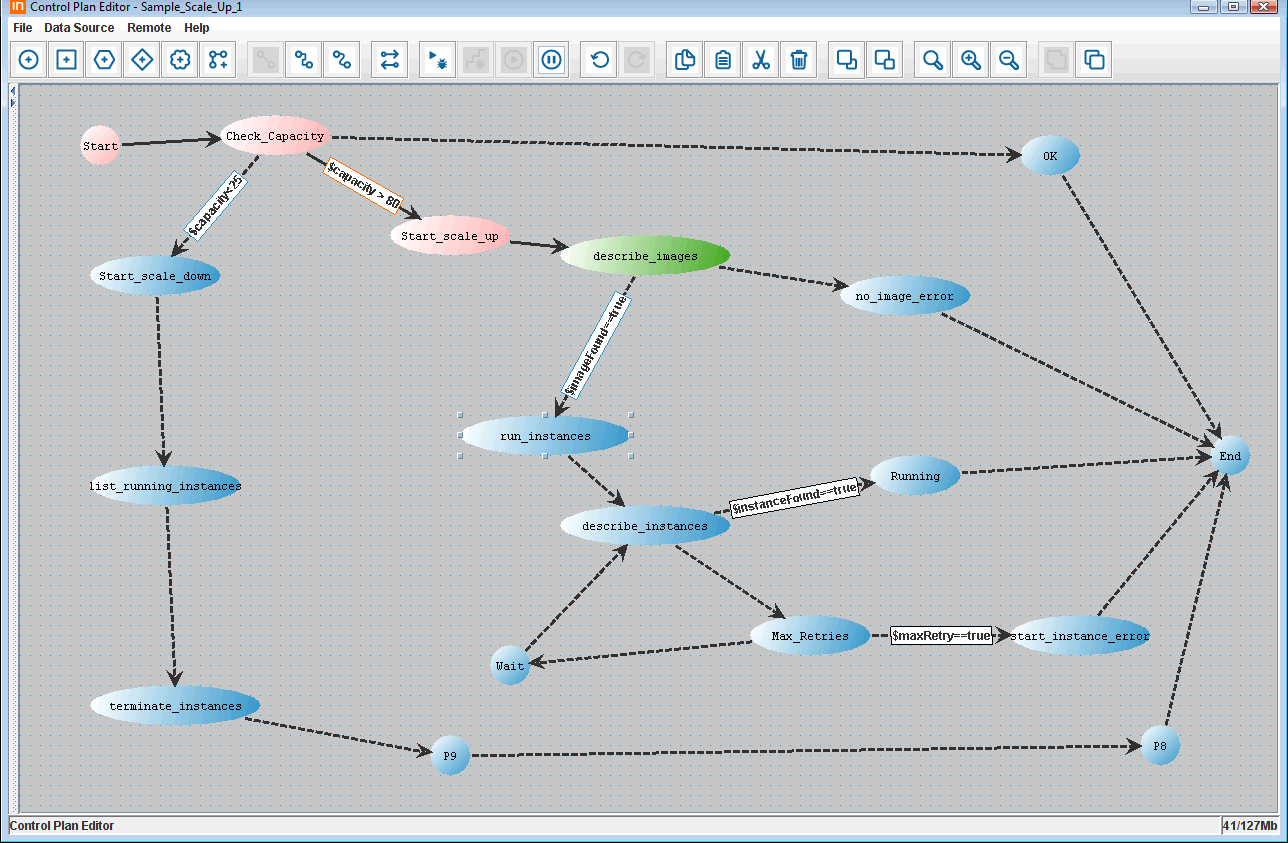Select the square node creation tool
Viewport: 1288px width, 843px height.
[67, 60]
